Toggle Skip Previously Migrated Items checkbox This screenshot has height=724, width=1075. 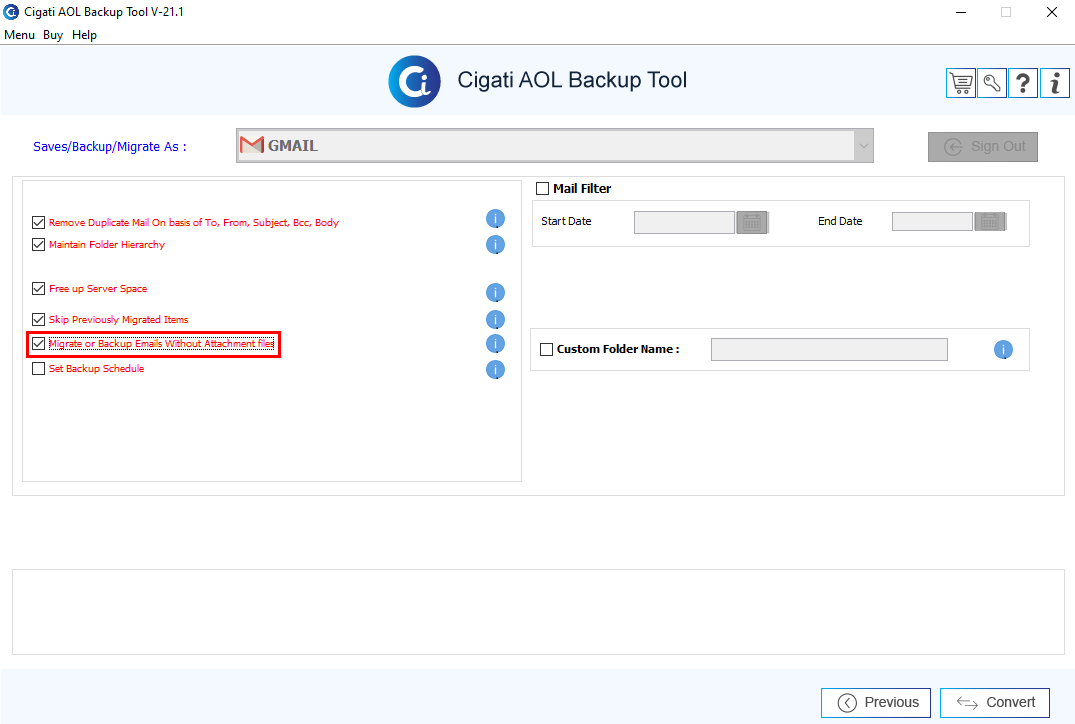tap(38, 319)
